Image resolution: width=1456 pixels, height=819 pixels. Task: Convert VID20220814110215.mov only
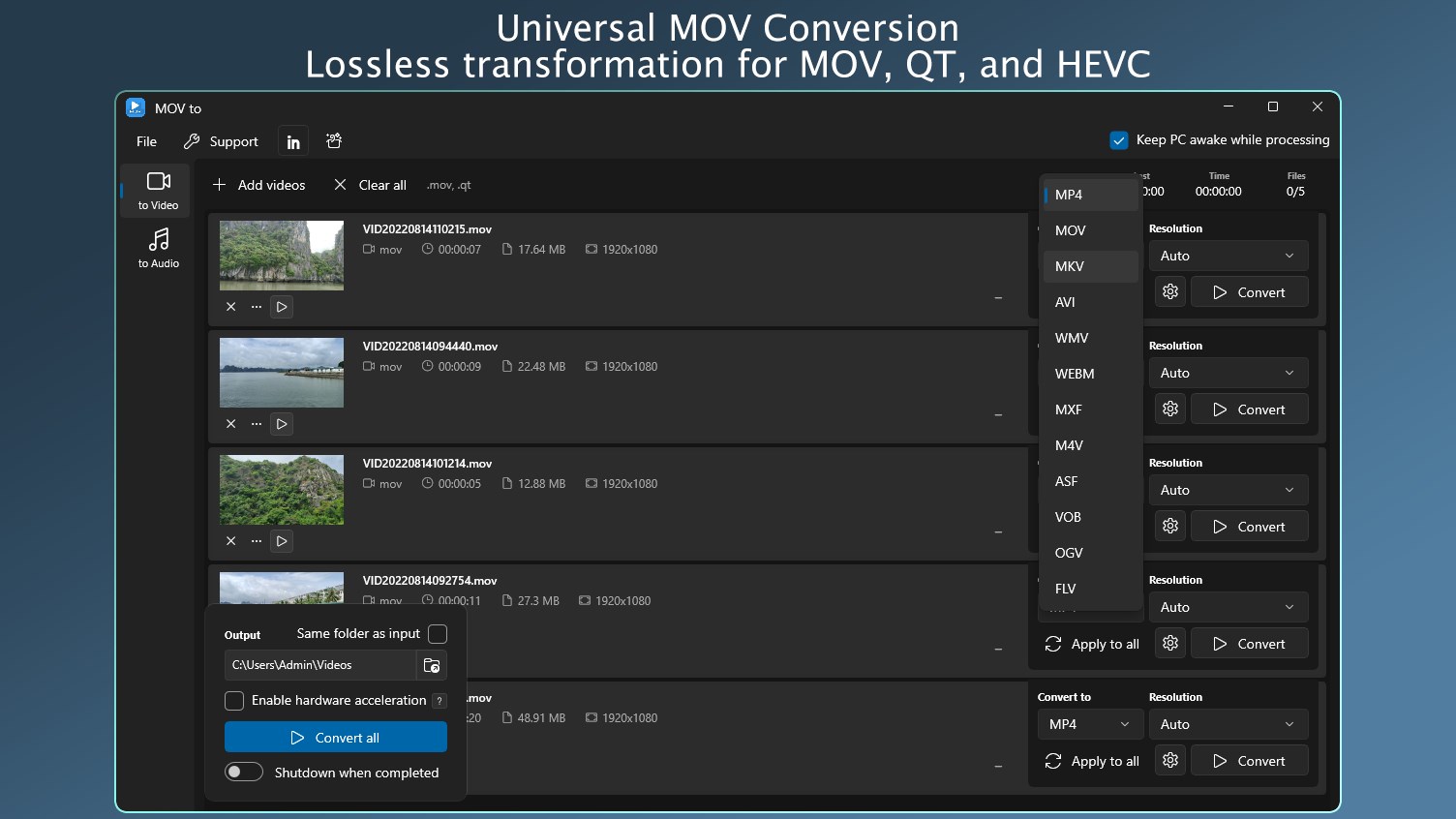click(1250, 292)
